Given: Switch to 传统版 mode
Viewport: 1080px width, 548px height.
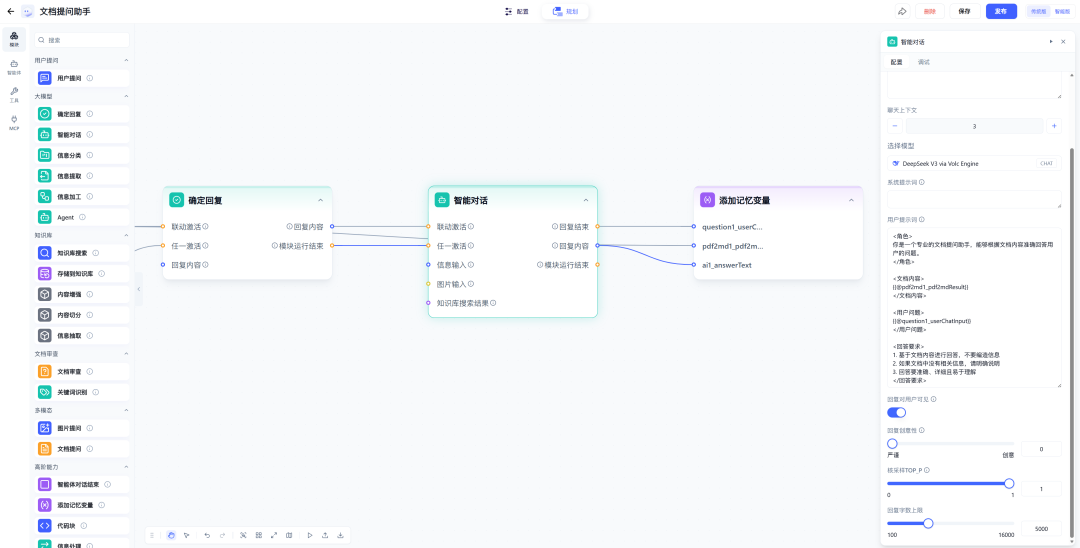Looking at the screenshot, I should tap(1038, 11).
